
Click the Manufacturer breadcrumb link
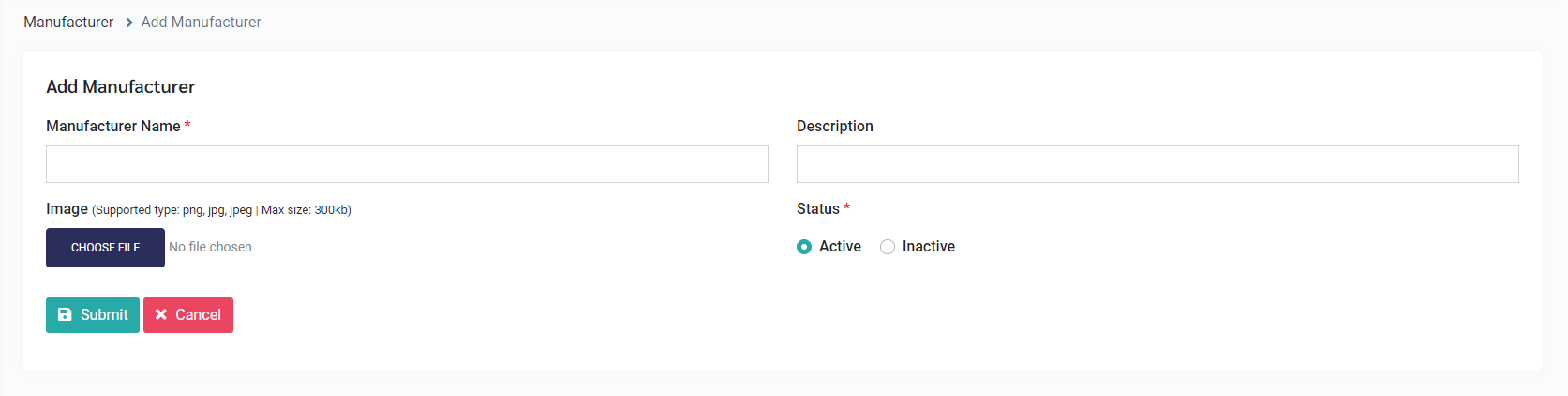point(68,22)
